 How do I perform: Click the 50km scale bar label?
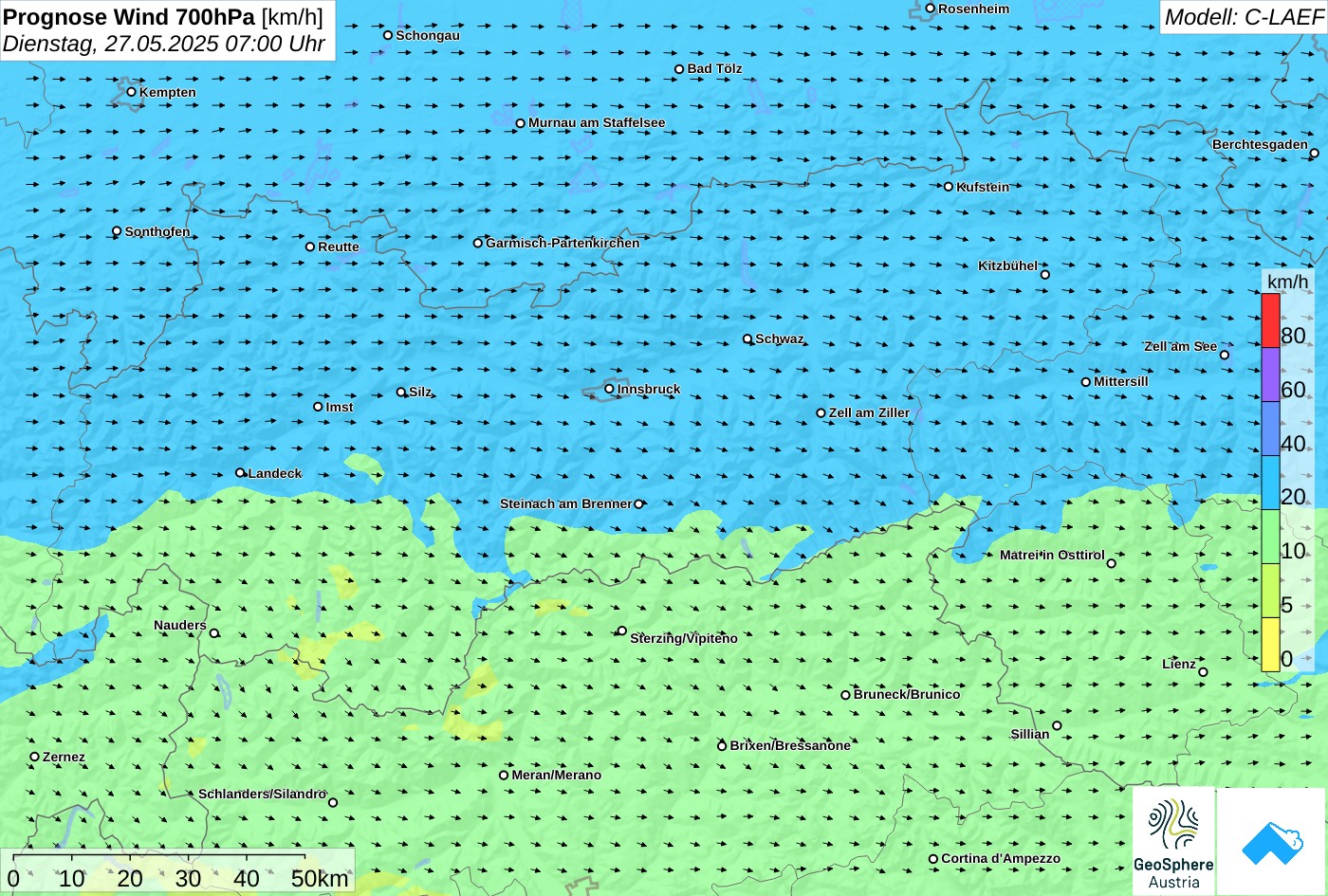pos(320,879)
